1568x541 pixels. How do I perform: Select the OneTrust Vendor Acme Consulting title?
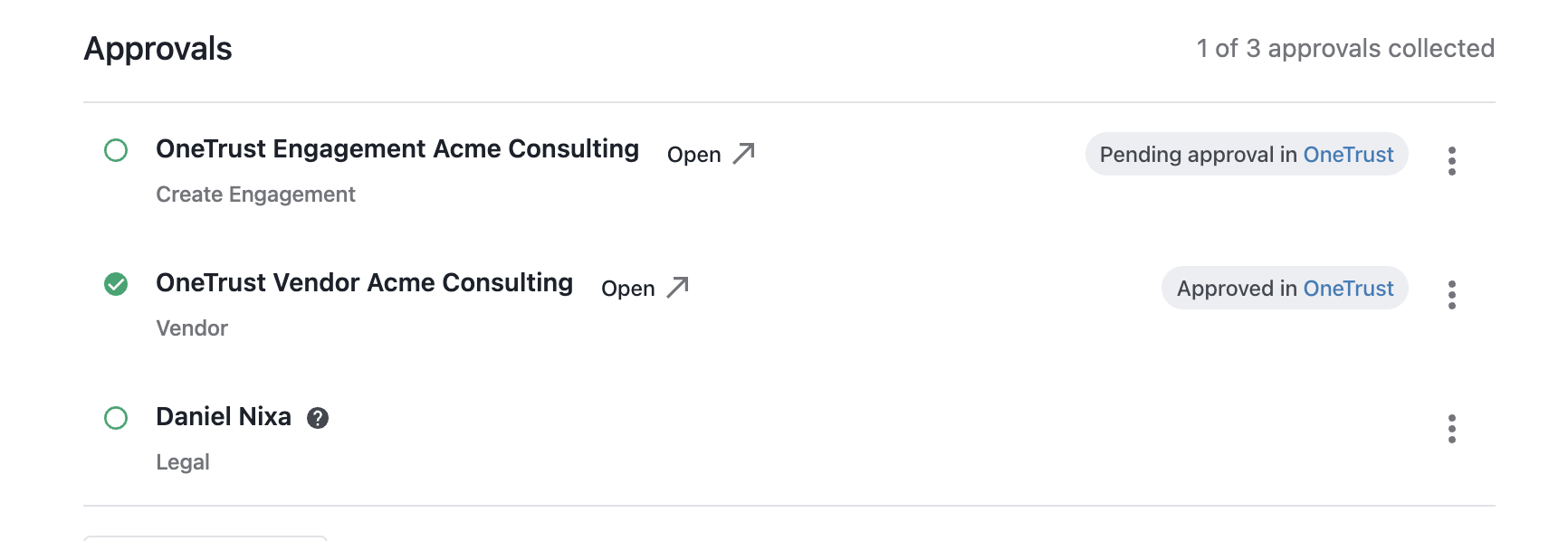tap(365, 283)
